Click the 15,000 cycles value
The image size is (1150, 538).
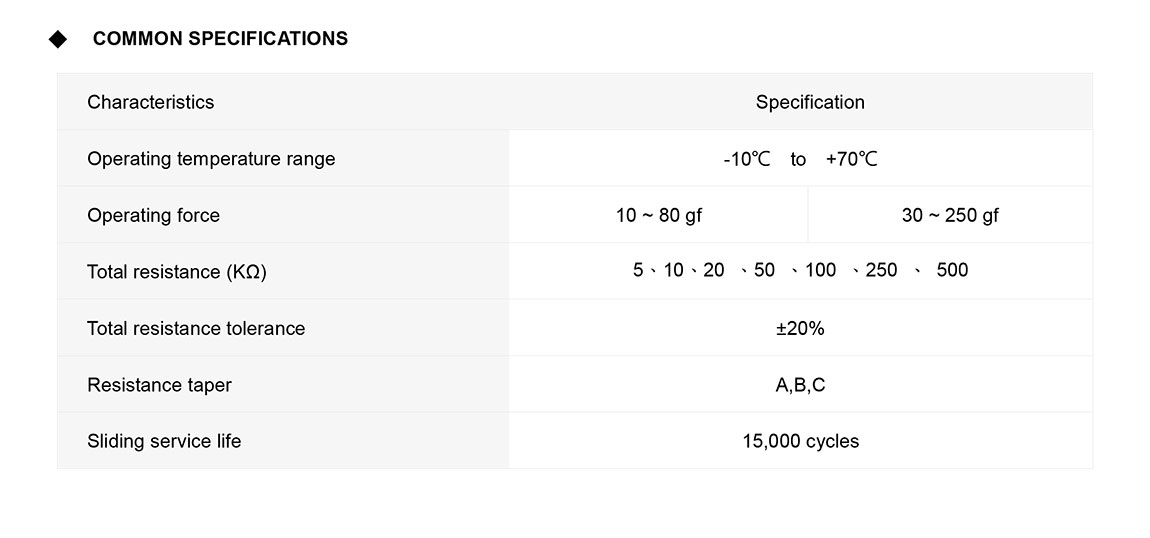[800, 441]
